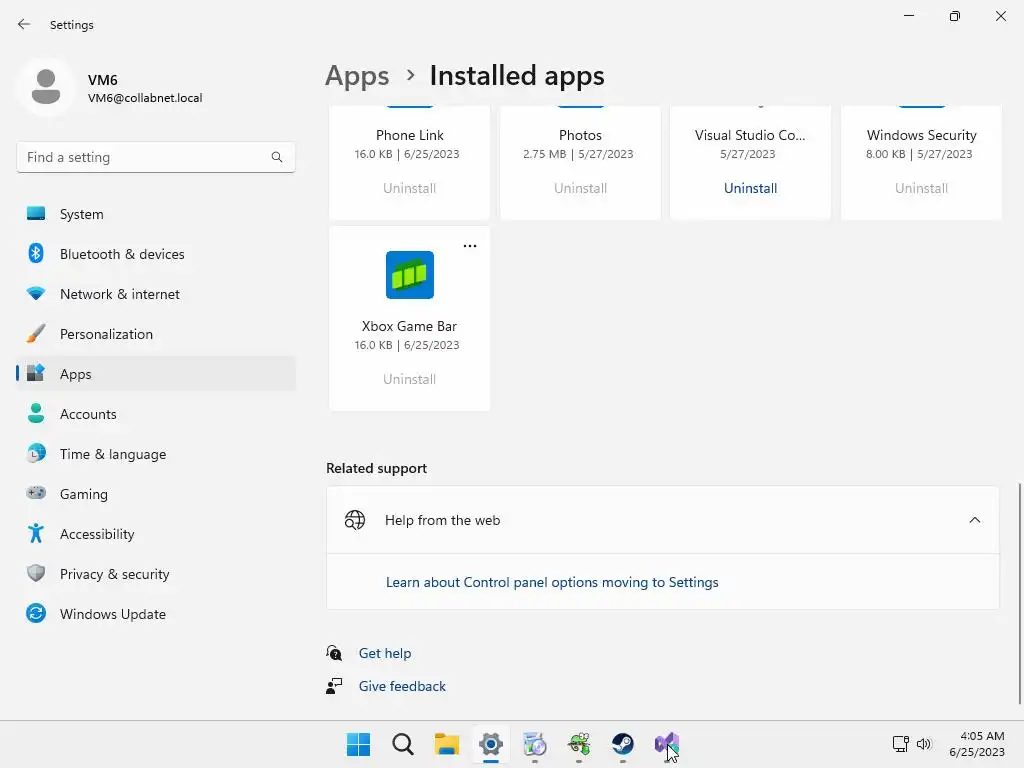
Task: Go to Network & internet settings
Action: click(119, 294)
